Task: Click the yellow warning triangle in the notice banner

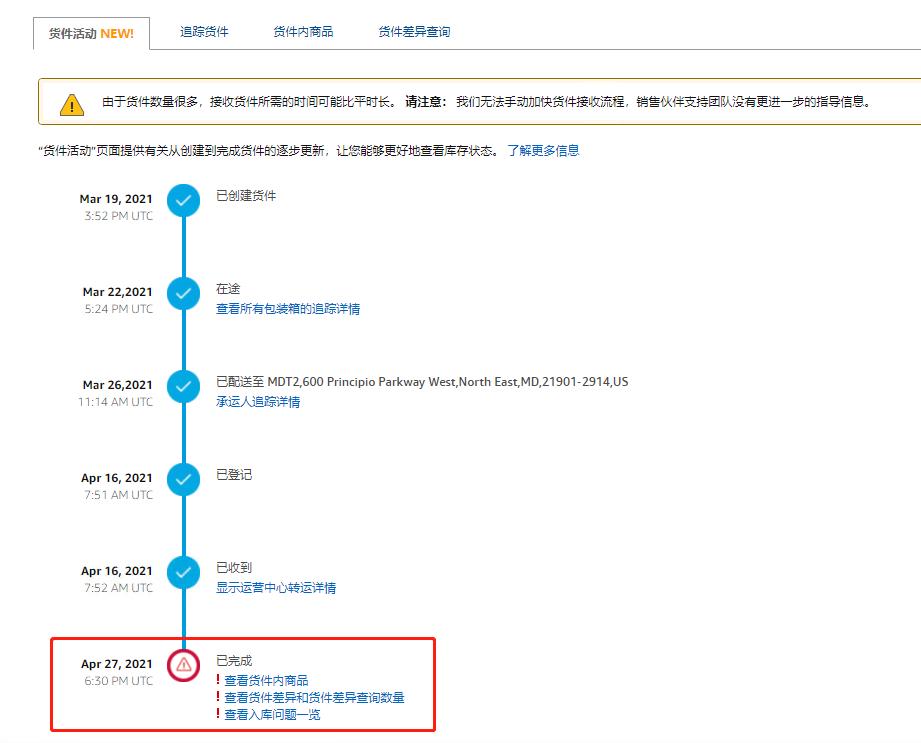Action: tap(67, 101)
